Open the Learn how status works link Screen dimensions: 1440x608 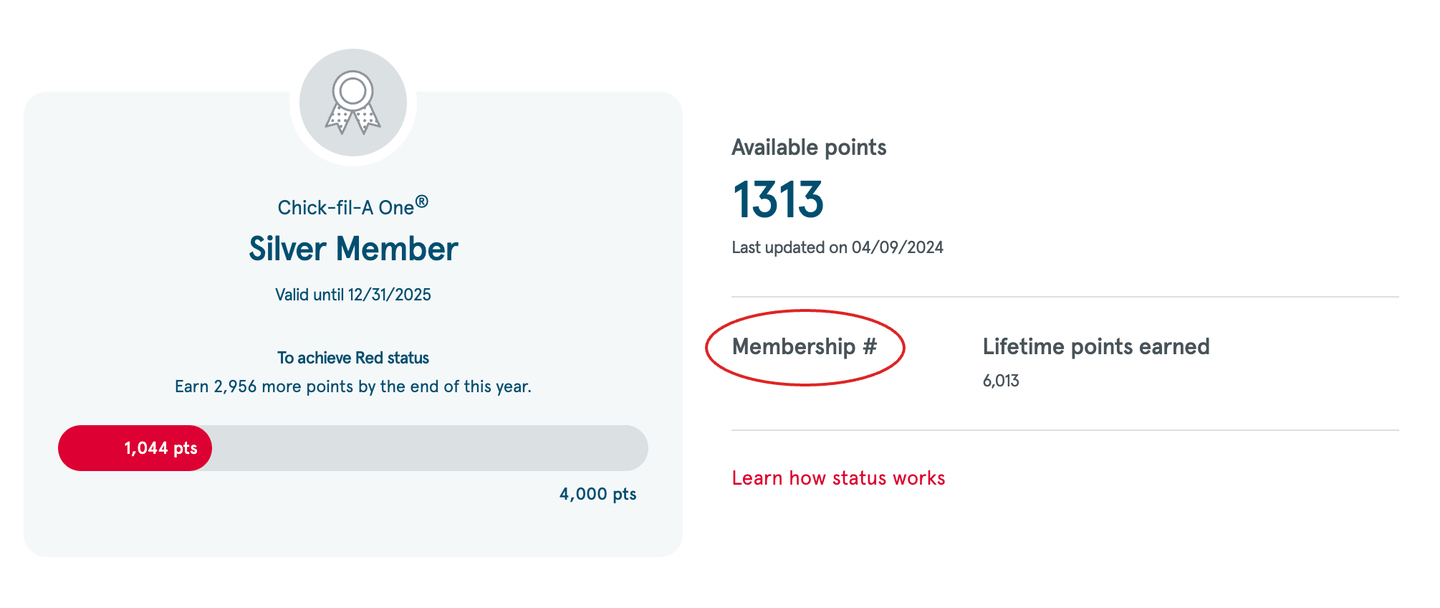[838, 478]
